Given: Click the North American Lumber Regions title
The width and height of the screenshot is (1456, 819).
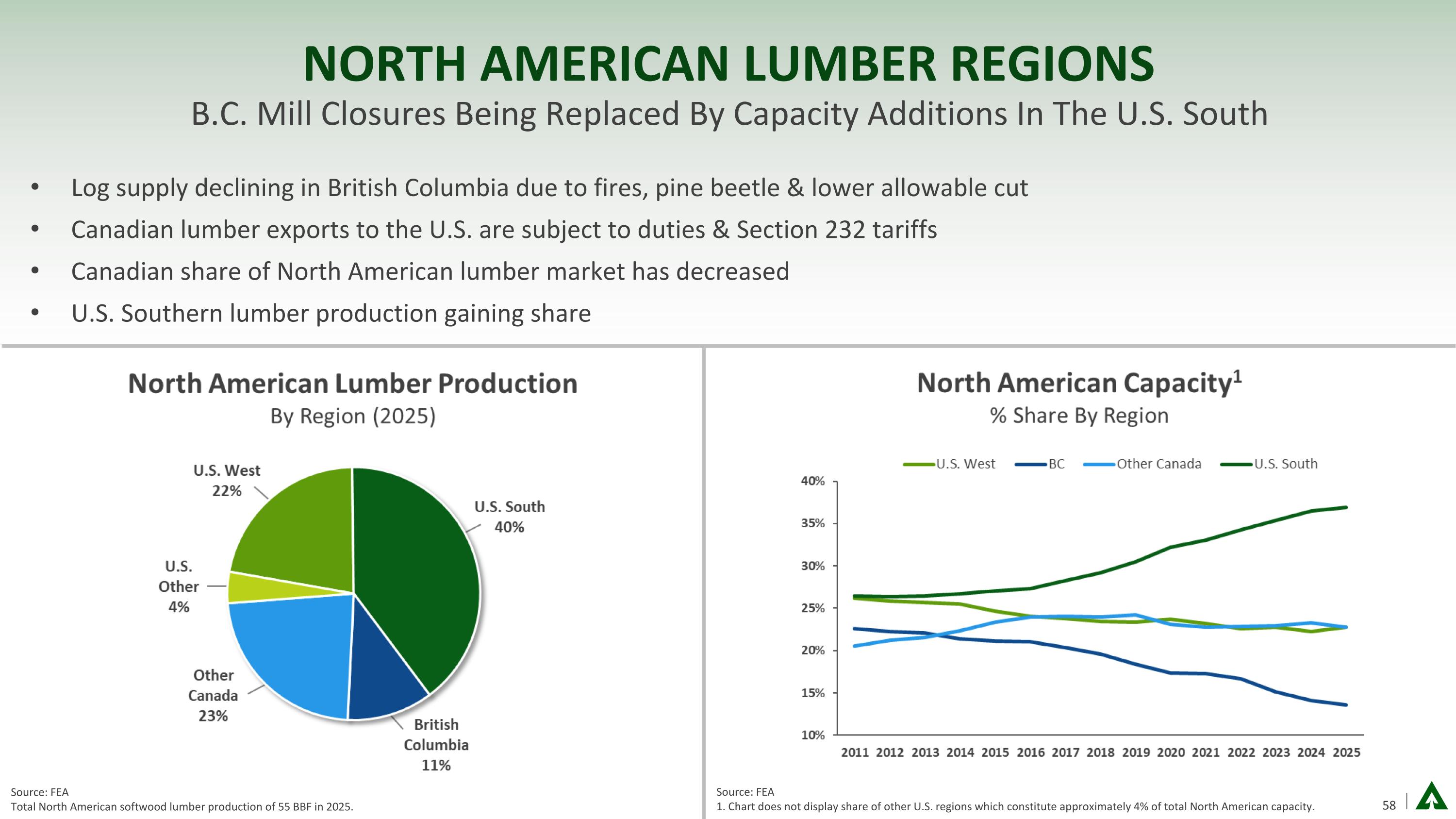Looking at the screenshot, I should pos(728,64).
